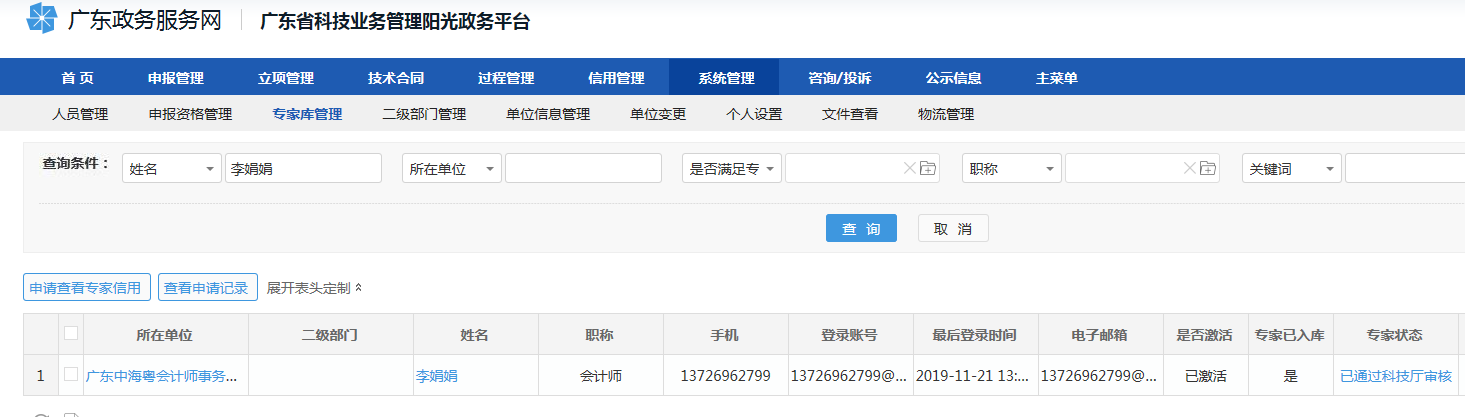Focus the empty 所在单位 text input

[583, 168]
